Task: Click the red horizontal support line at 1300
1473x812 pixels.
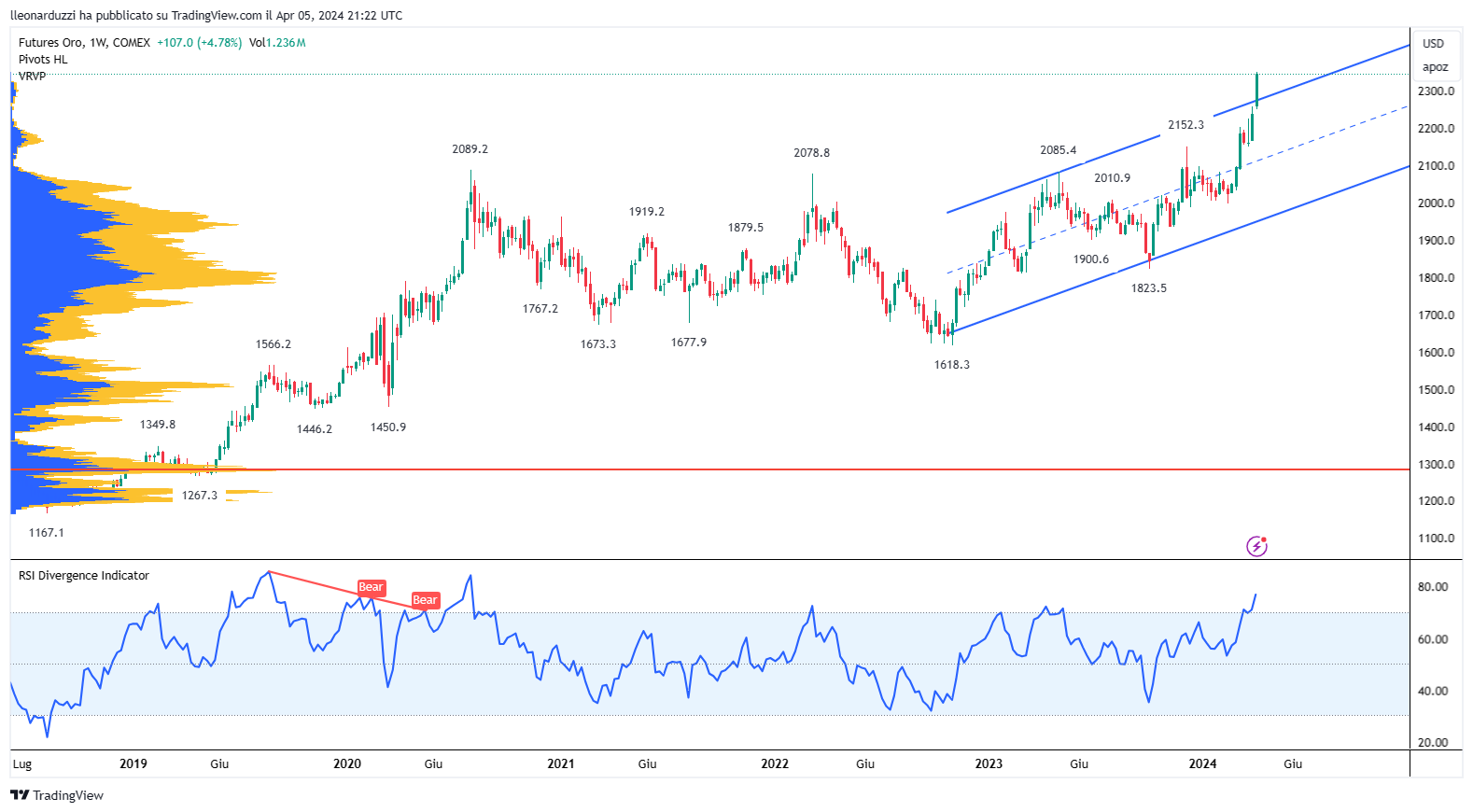Action: (x=709, y=469)
